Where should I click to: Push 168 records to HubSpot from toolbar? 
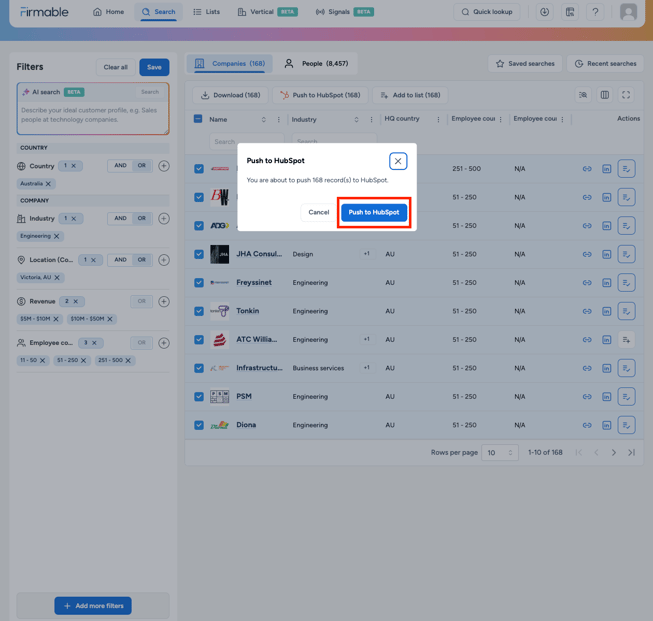[x=320, y=95]
